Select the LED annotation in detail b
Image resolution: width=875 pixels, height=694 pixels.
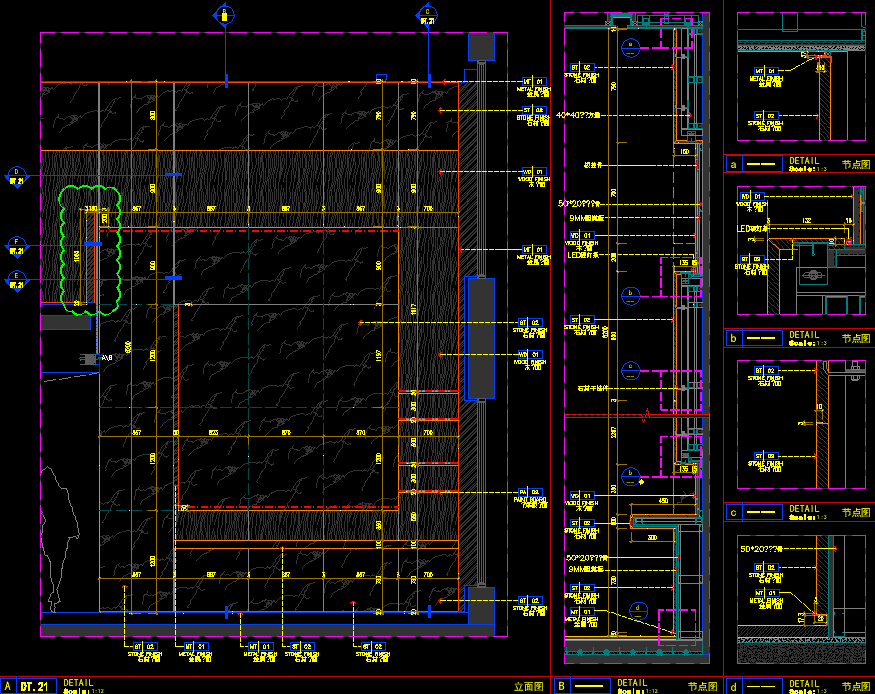753,229
